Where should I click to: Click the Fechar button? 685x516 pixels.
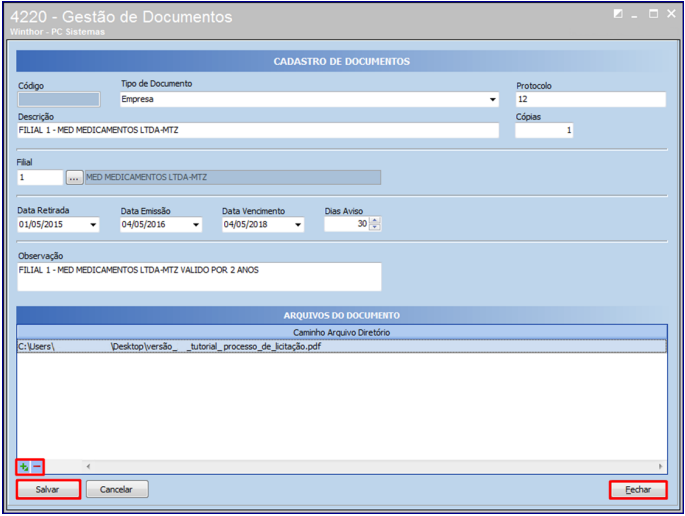point(638,490)
